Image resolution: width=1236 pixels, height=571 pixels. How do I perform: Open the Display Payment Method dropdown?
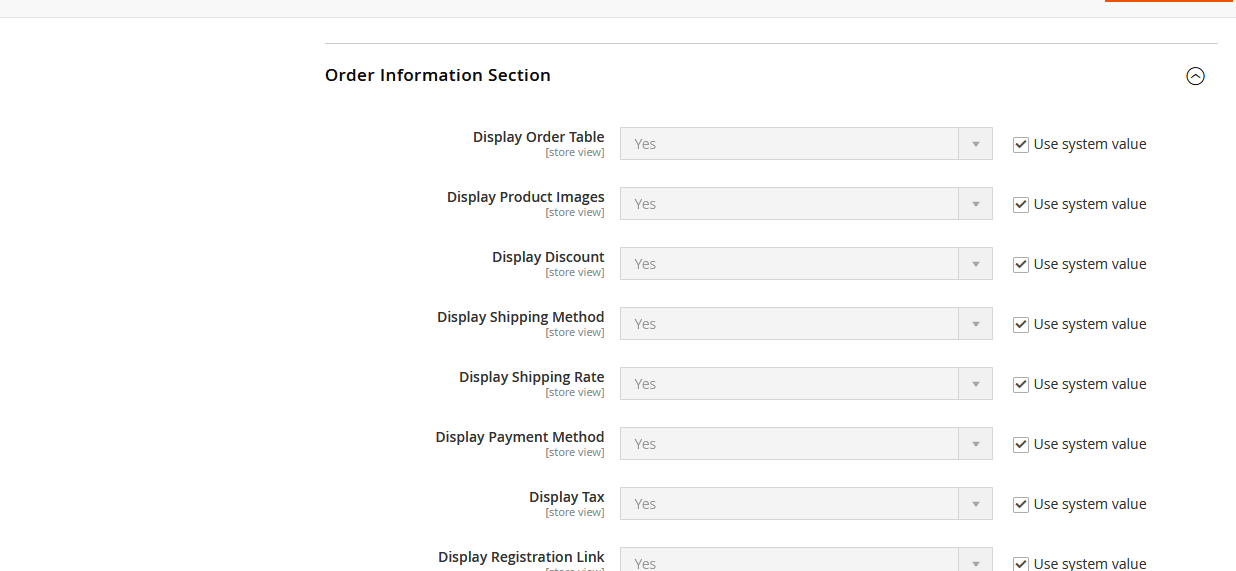coord(805,444)
